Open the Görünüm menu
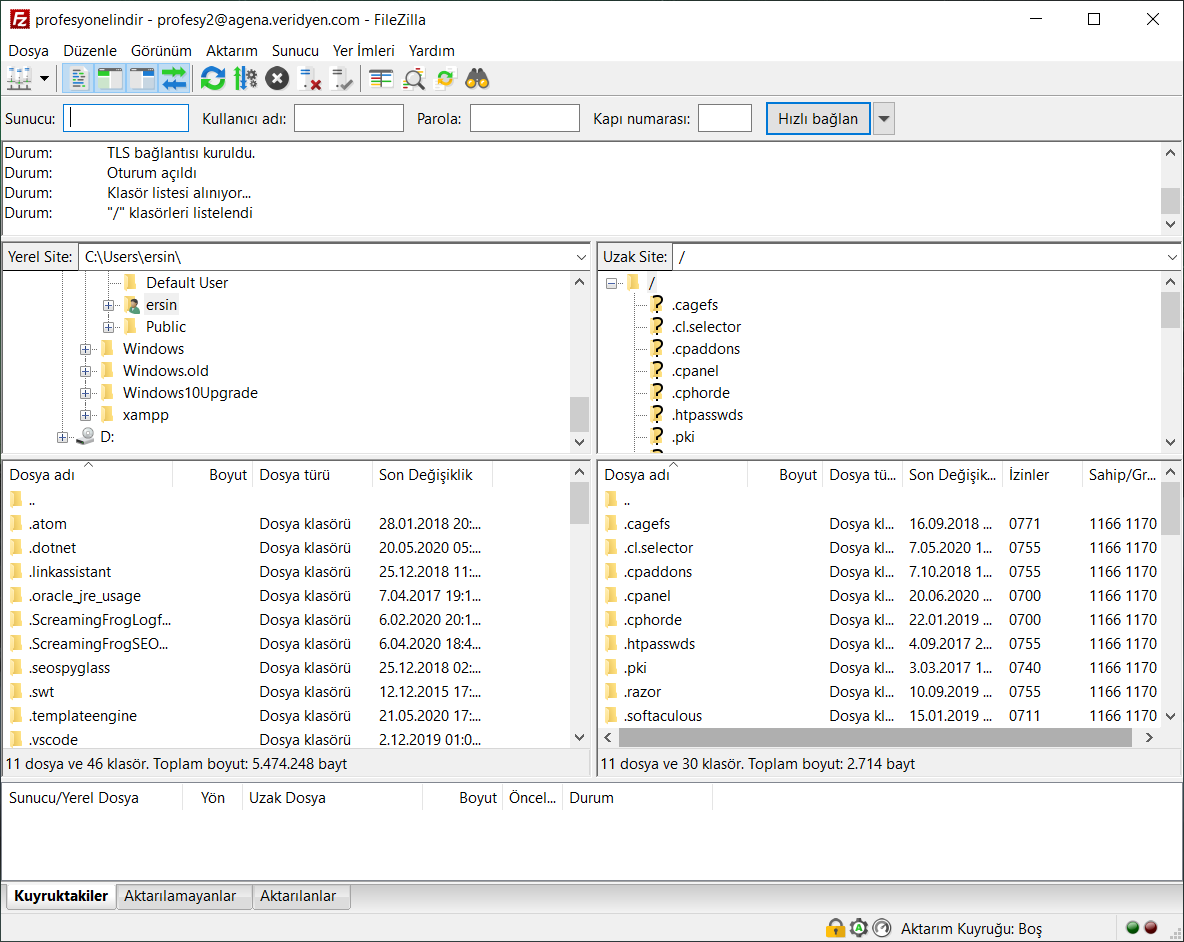Viewport: 1184px width, 942px height. point(161,51)
